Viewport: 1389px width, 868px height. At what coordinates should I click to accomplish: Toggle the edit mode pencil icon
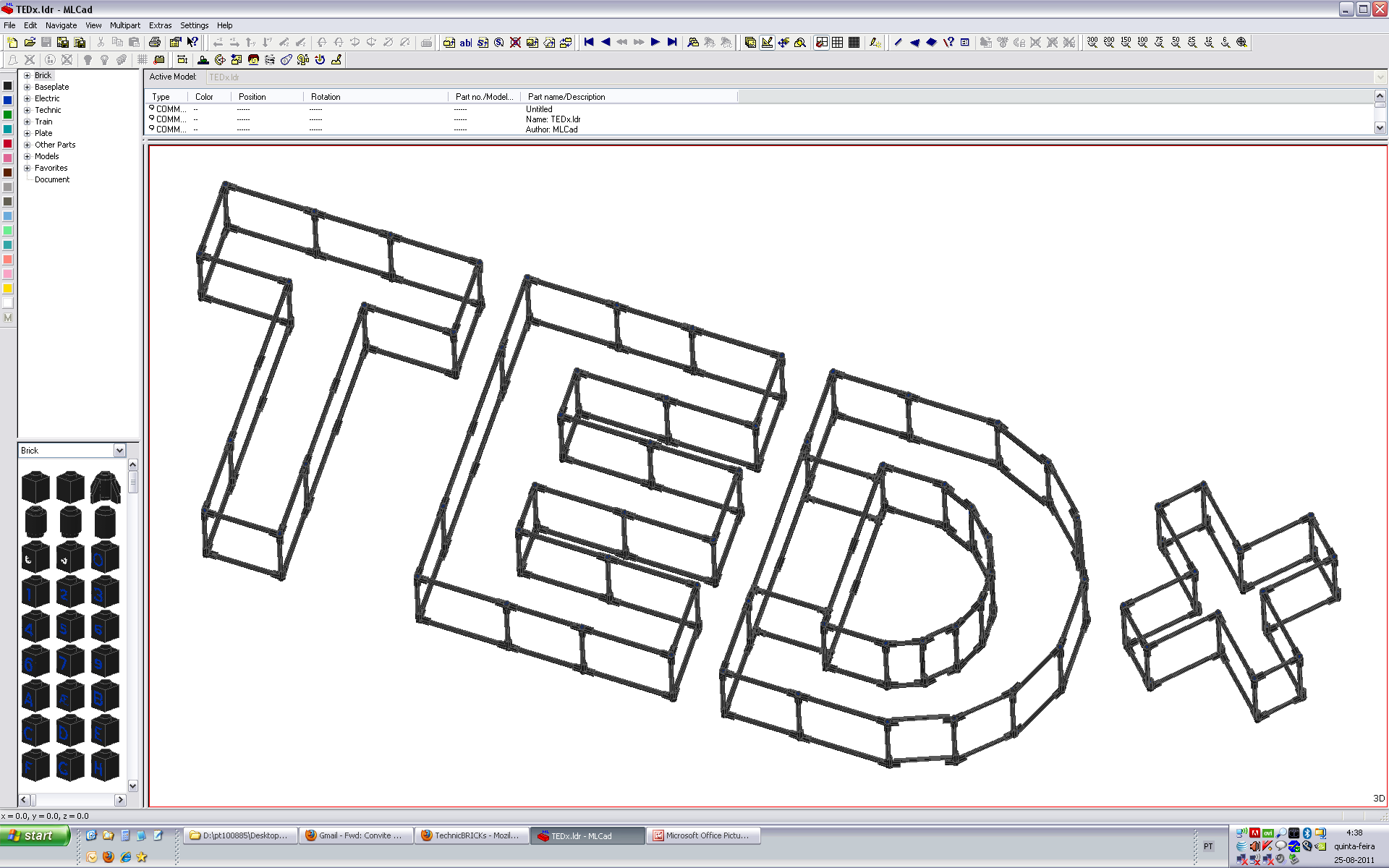pyautogui.click(x=767, y=43)
